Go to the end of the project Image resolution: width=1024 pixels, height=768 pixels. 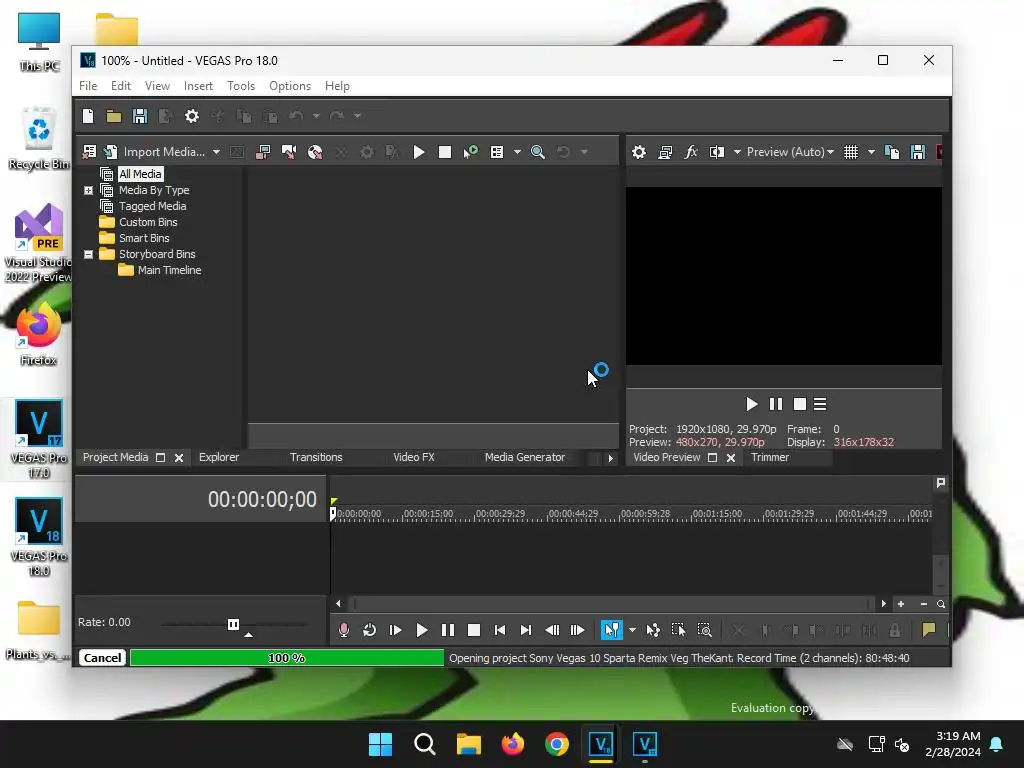526,630
